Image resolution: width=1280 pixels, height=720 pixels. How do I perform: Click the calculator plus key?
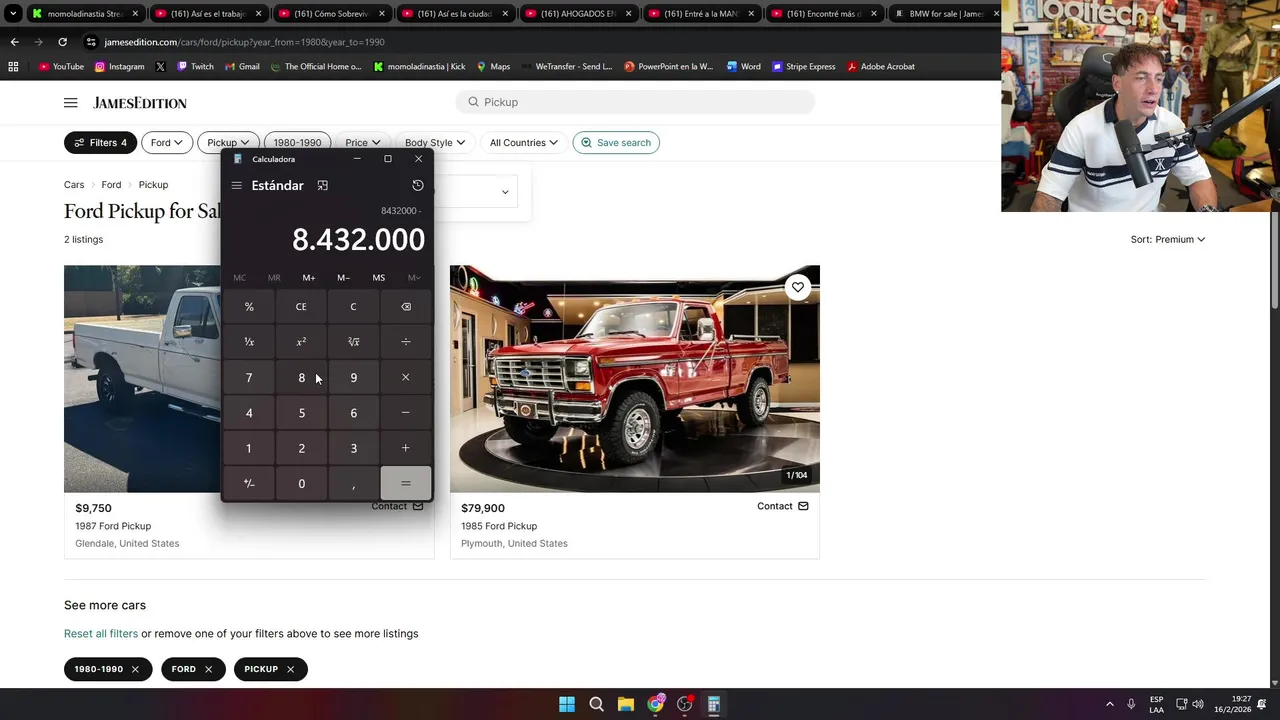(405, 448)
